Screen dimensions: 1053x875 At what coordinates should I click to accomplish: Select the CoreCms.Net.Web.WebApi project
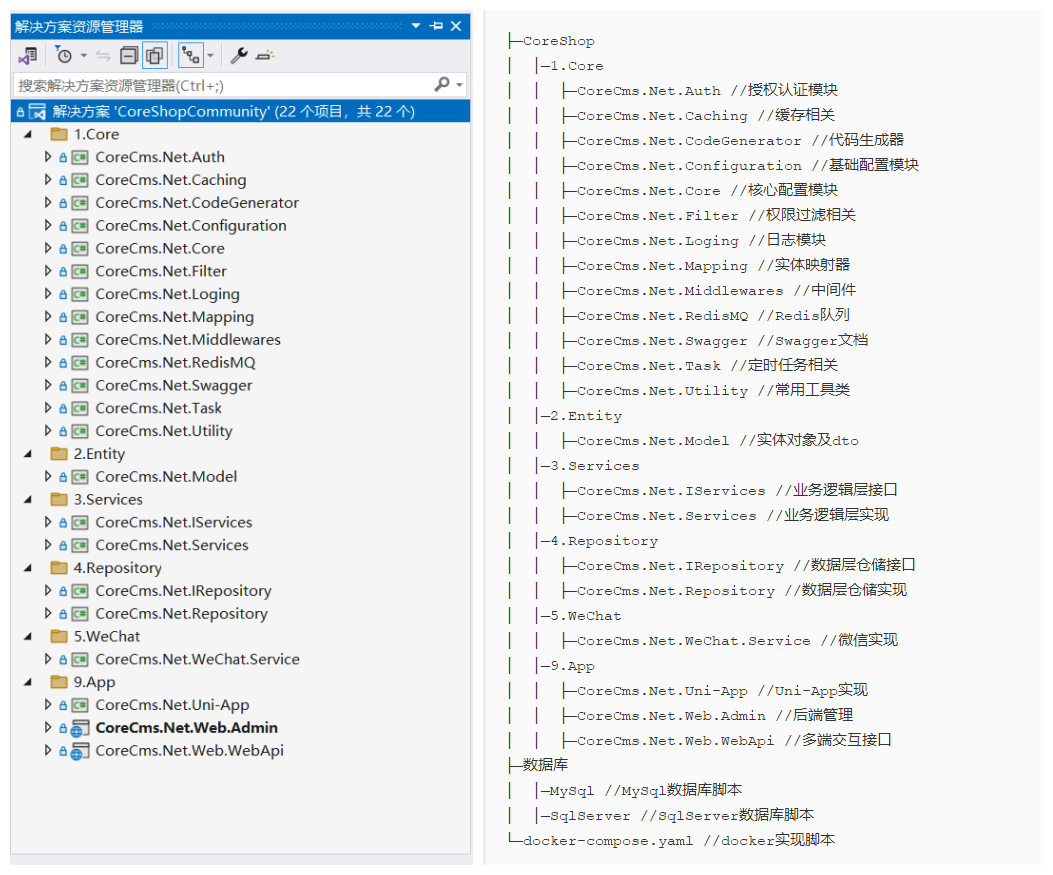(x=189, y=751)
